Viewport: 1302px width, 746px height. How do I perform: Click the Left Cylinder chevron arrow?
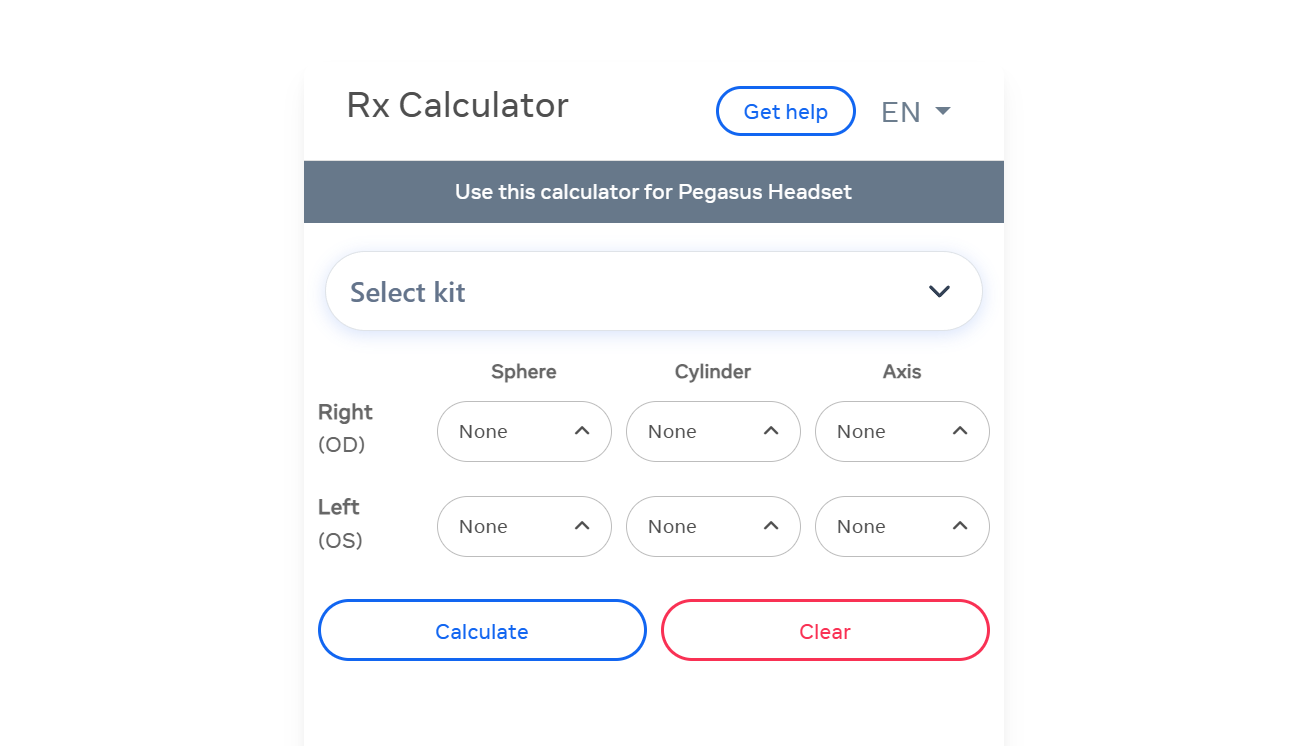click(x=771, y=525)
